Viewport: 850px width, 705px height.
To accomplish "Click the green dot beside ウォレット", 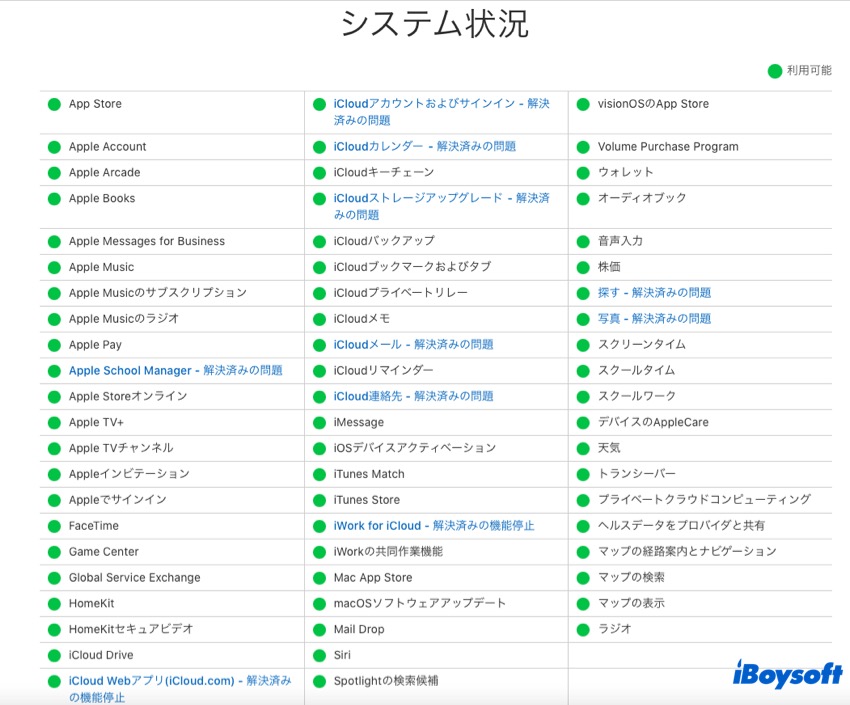I will [584, 173].
